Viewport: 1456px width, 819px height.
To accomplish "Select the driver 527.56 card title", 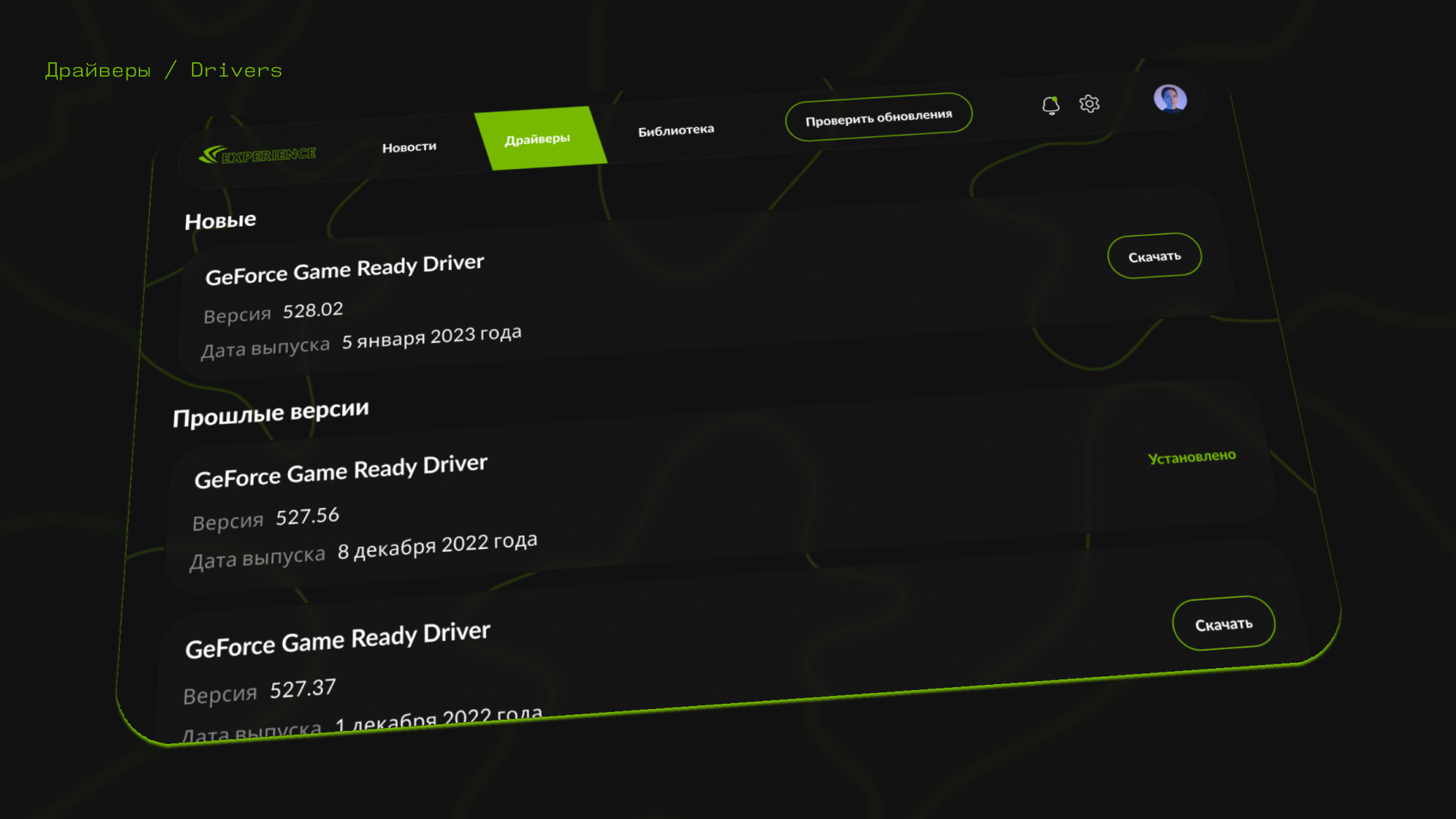I will click(x=340, y=472).
